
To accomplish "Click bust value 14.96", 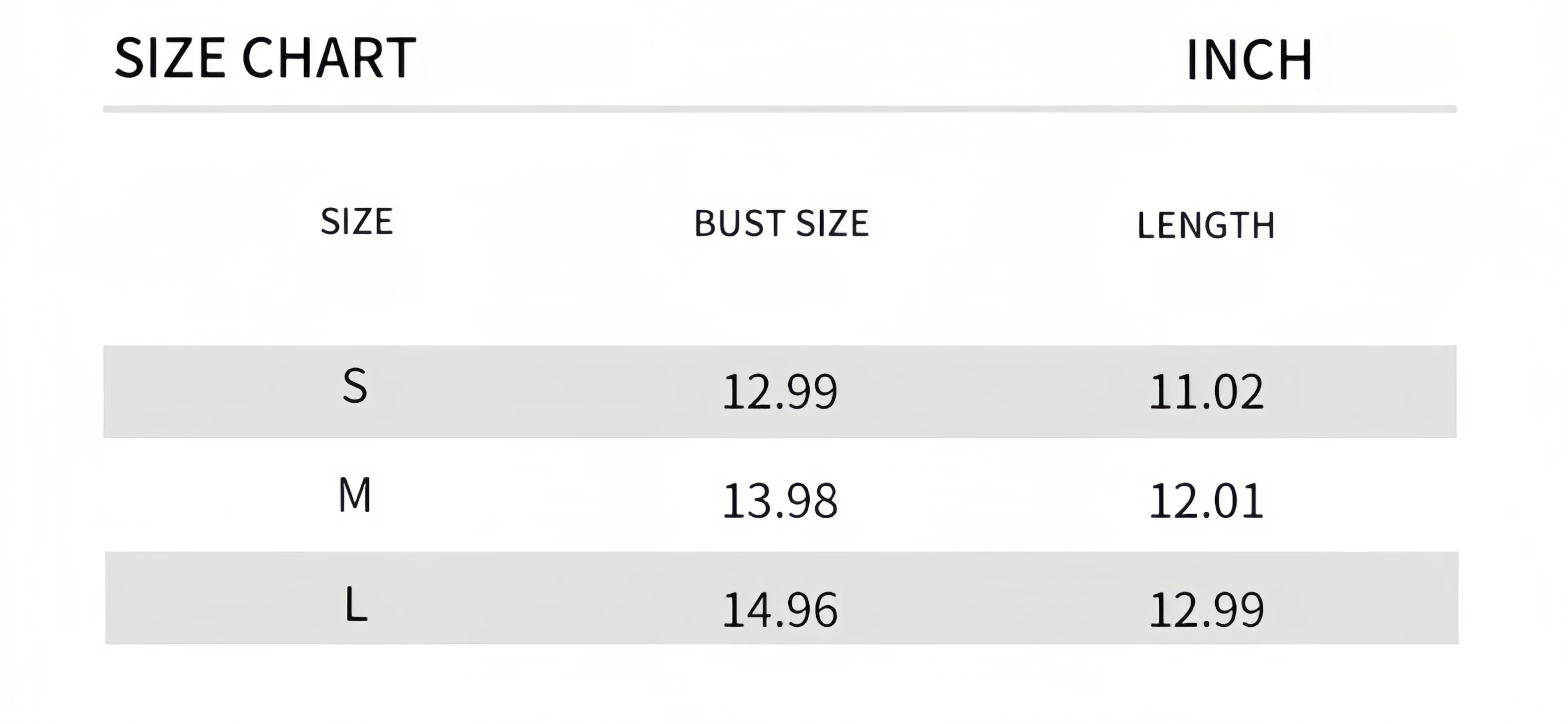I will point(780,609).
